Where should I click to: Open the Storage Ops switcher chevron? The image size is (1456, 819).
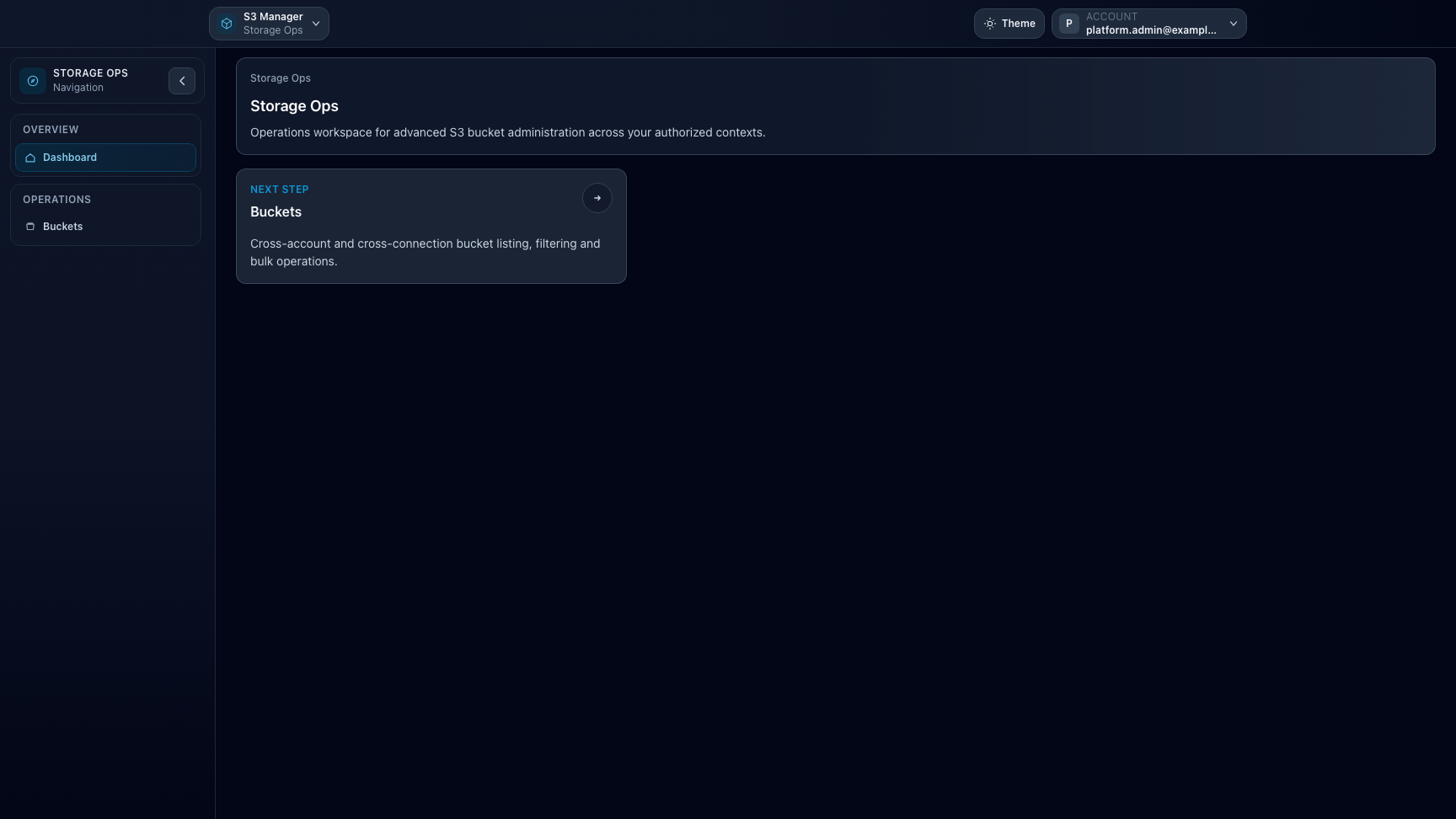pyautogui.click(x=316, y=23)
